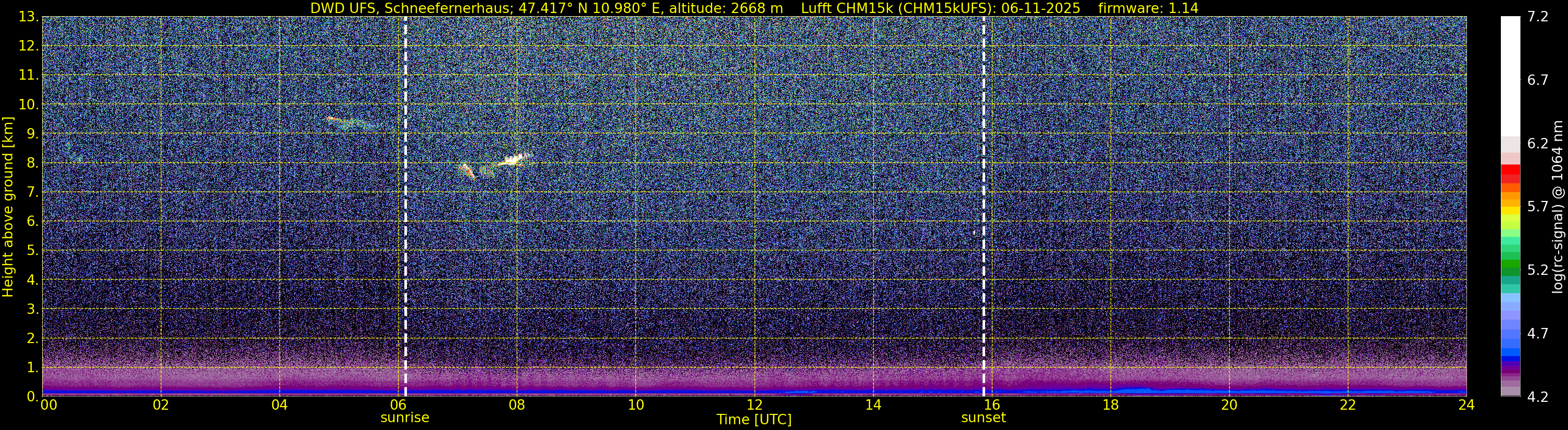The width and height of the screenshot is (1568, 430).
Task: Click the '24' time axis tick label
Action: (1467, 405)
